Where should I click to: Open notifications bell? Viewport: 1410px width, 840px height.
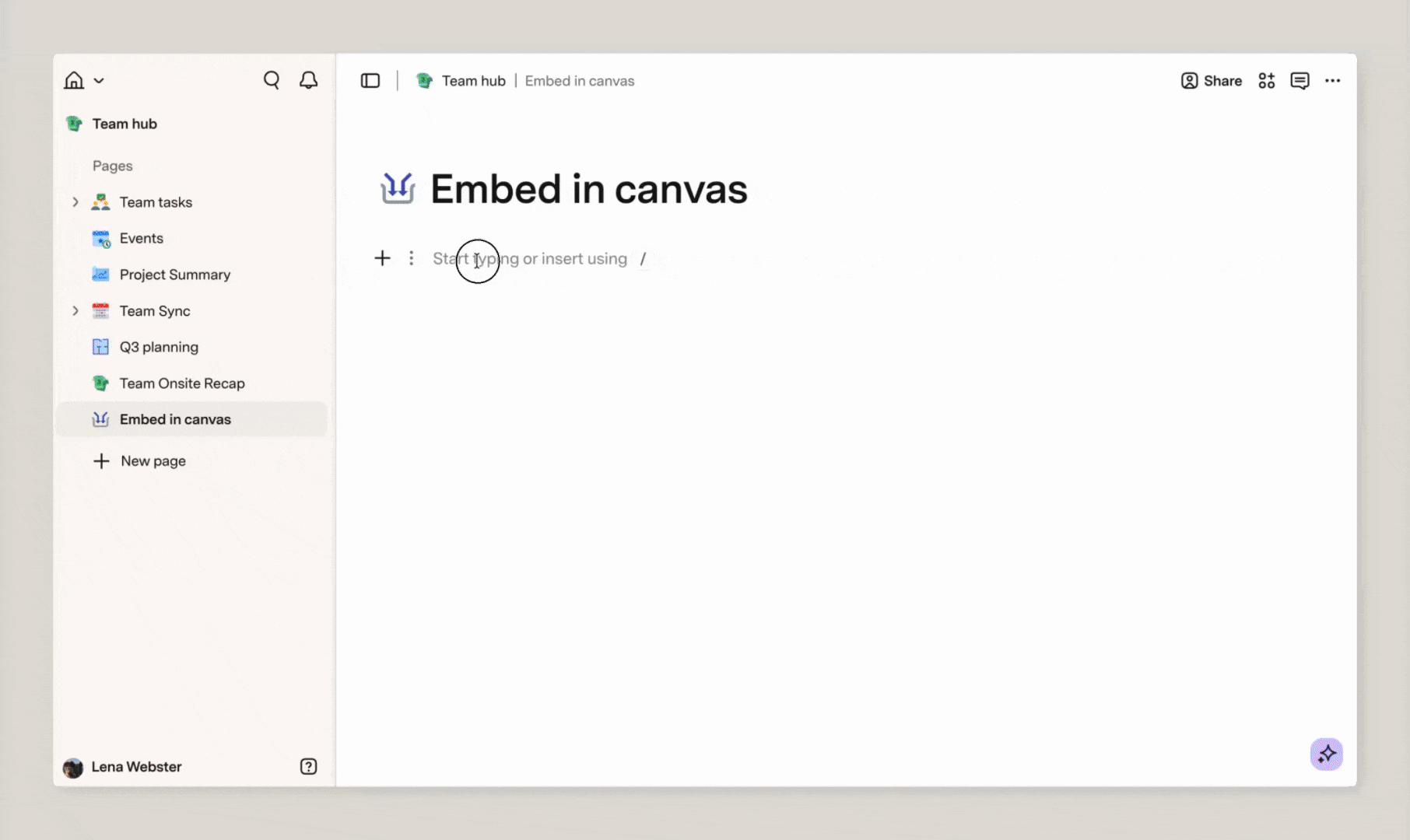309,80
